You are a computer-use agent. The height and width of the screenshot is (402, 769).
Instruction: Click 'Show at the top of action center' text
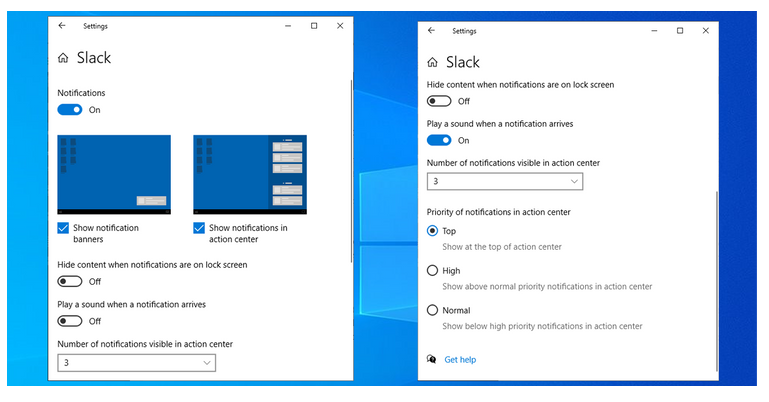(502, 247)
